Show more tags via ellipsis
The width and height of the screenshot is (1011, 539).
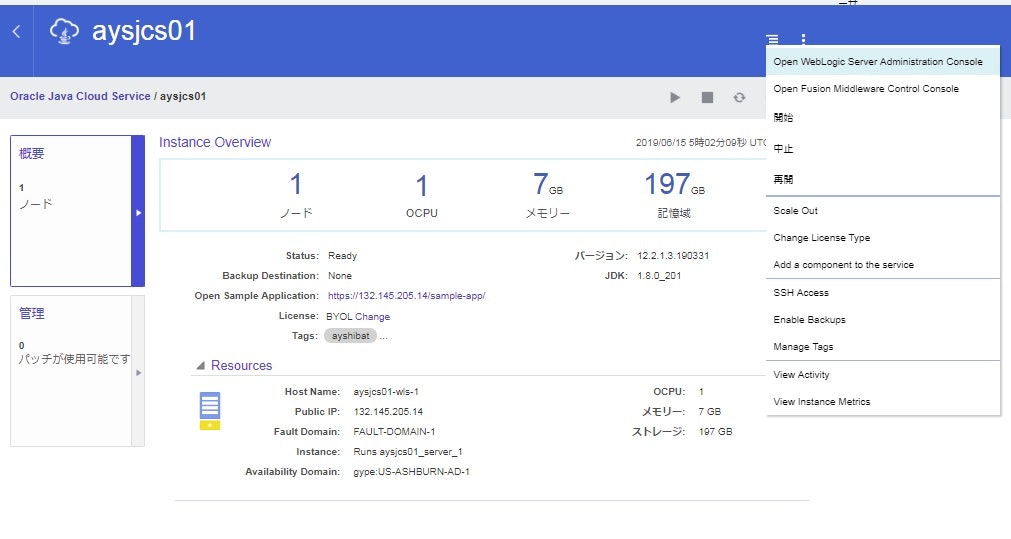[384, 336]
